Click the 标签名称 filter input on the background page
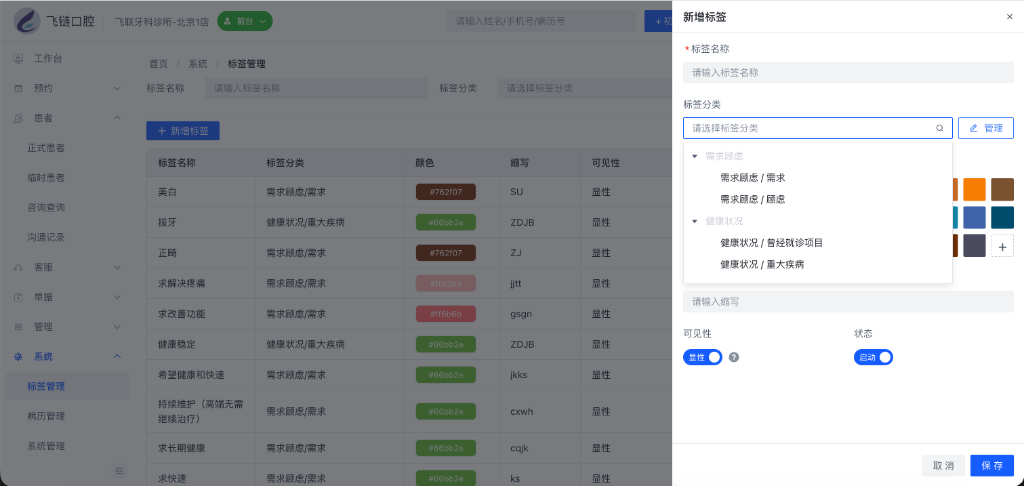The height and width of the screenshot is (486, 1024). click(317, 88)
